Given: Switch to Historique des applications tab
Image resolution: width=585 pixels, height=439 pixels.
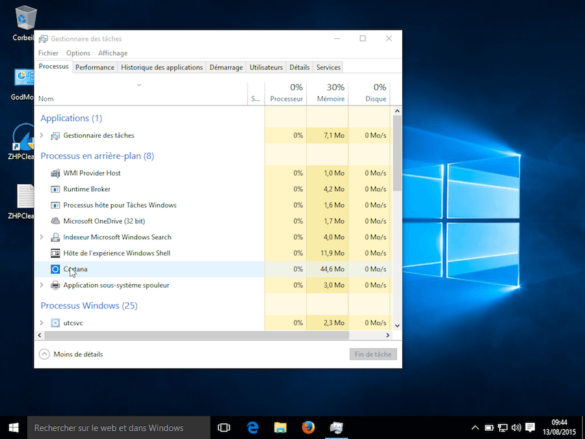Looking at the screenshot, I should coord(162,68).
